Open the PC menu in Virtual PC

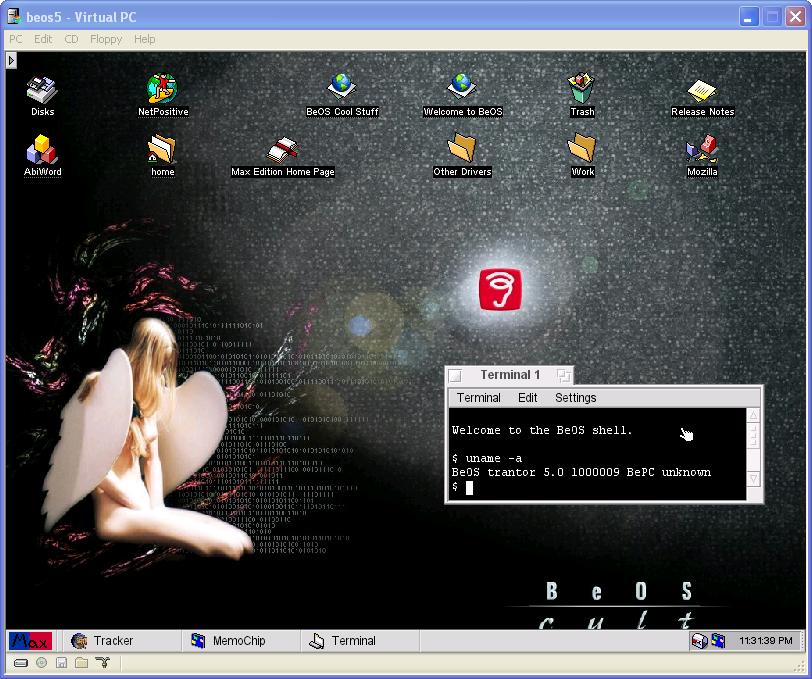click(16, 39)
